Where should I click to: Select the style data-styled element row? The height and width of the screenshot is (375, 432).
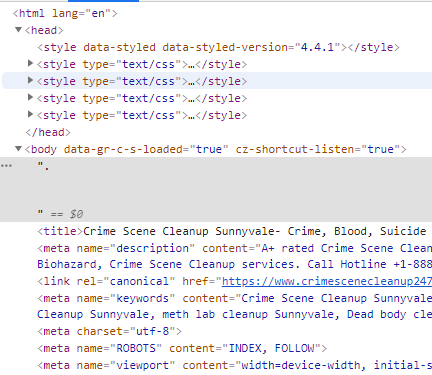click(218, 47)
